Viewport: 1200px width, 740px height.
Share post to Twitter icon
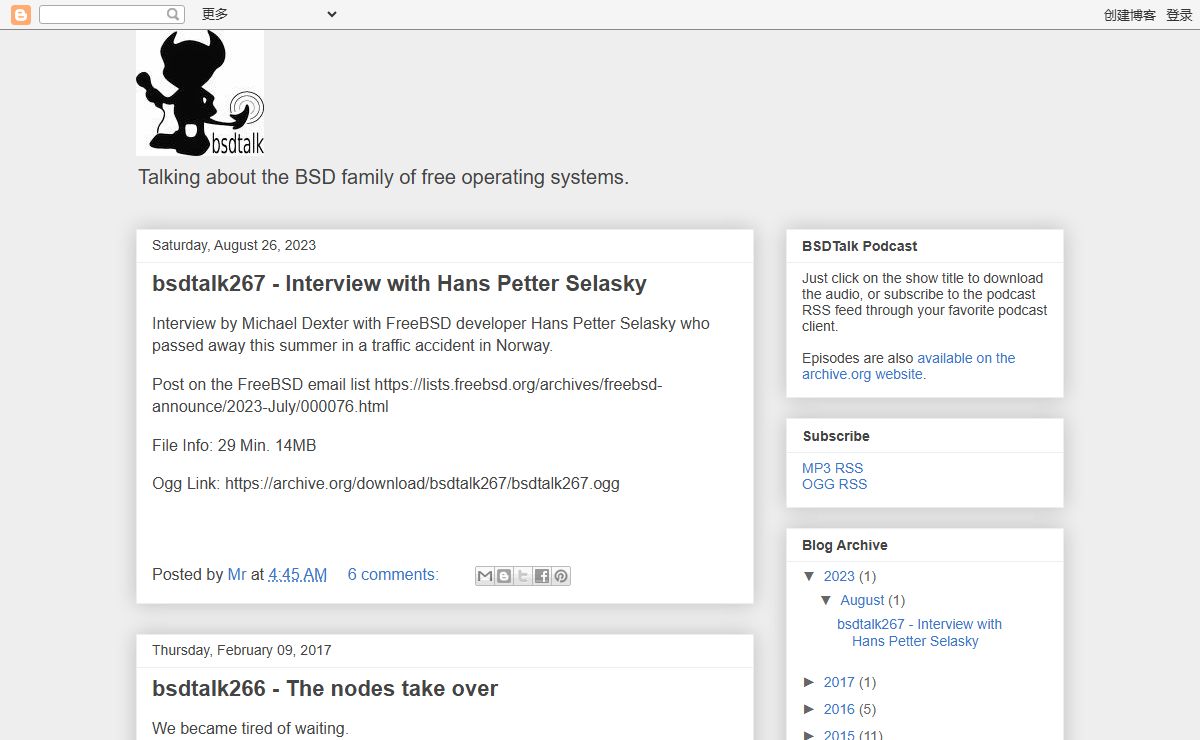point(523,576)
